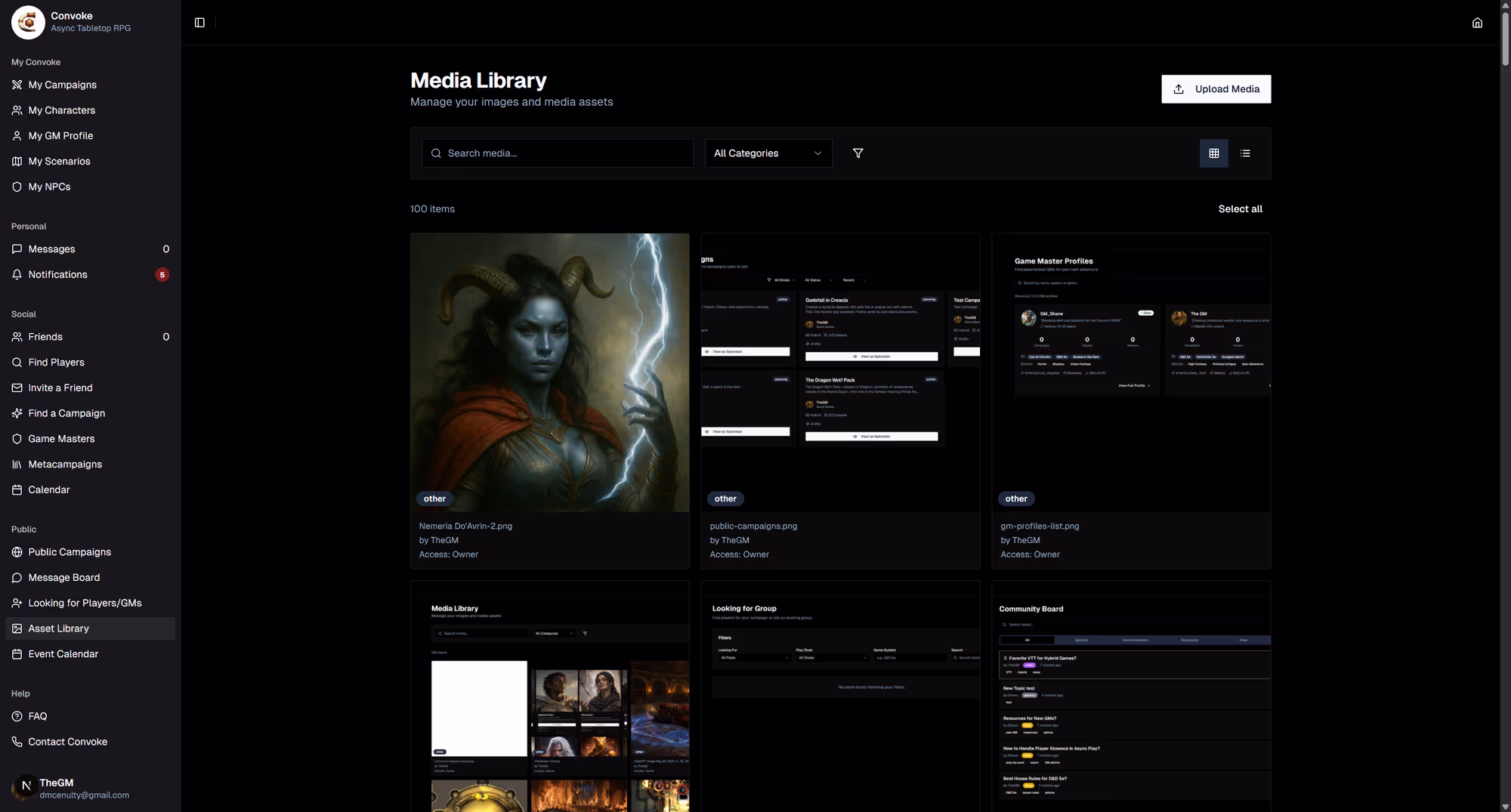Click the filter funnel icon
The width and height of the screenshot is (1511, 812).
(858, 153)
